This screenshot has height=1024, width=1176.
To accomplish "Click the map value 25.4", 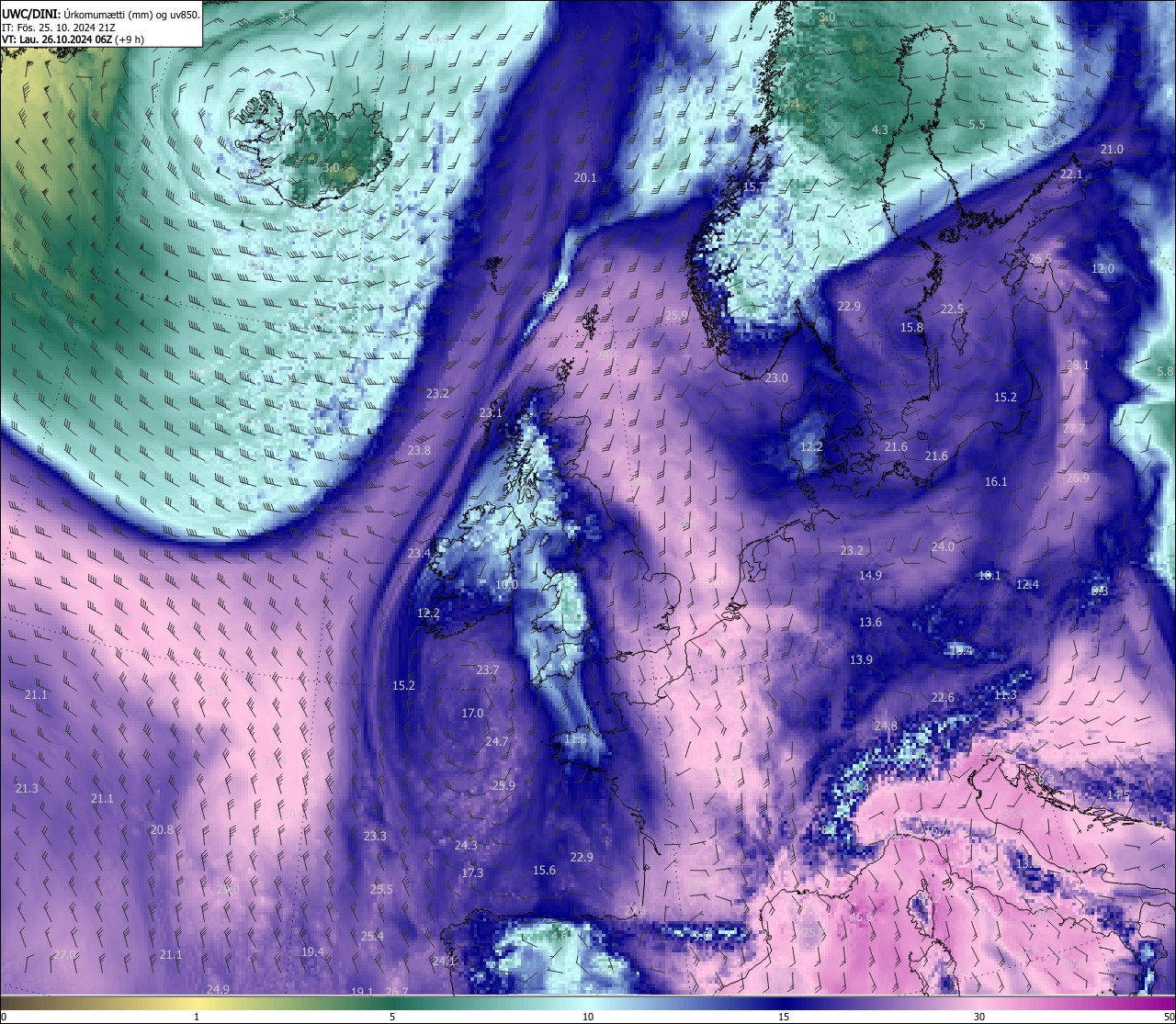I will pos(372,936).
